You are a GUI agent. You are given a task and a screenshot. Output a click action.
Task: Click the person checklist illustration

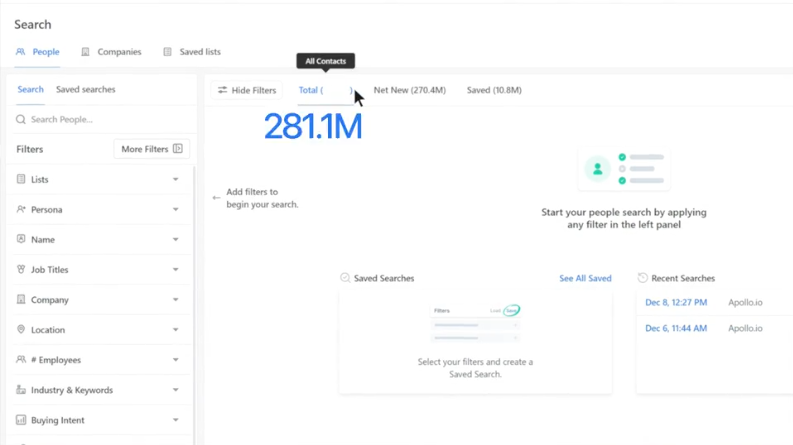click(x=624, y=169)
